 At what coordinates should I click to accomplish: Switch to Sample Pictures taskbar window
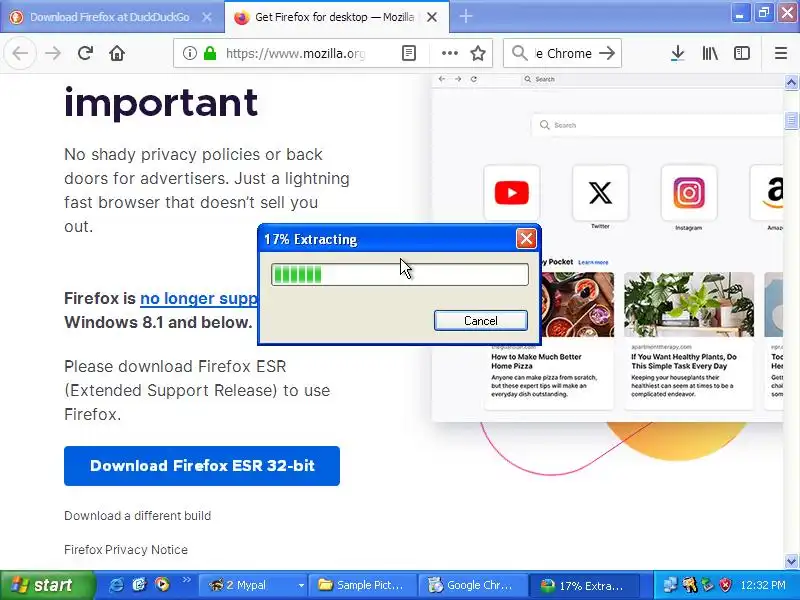pyautogui.click(x=362, y=585)
